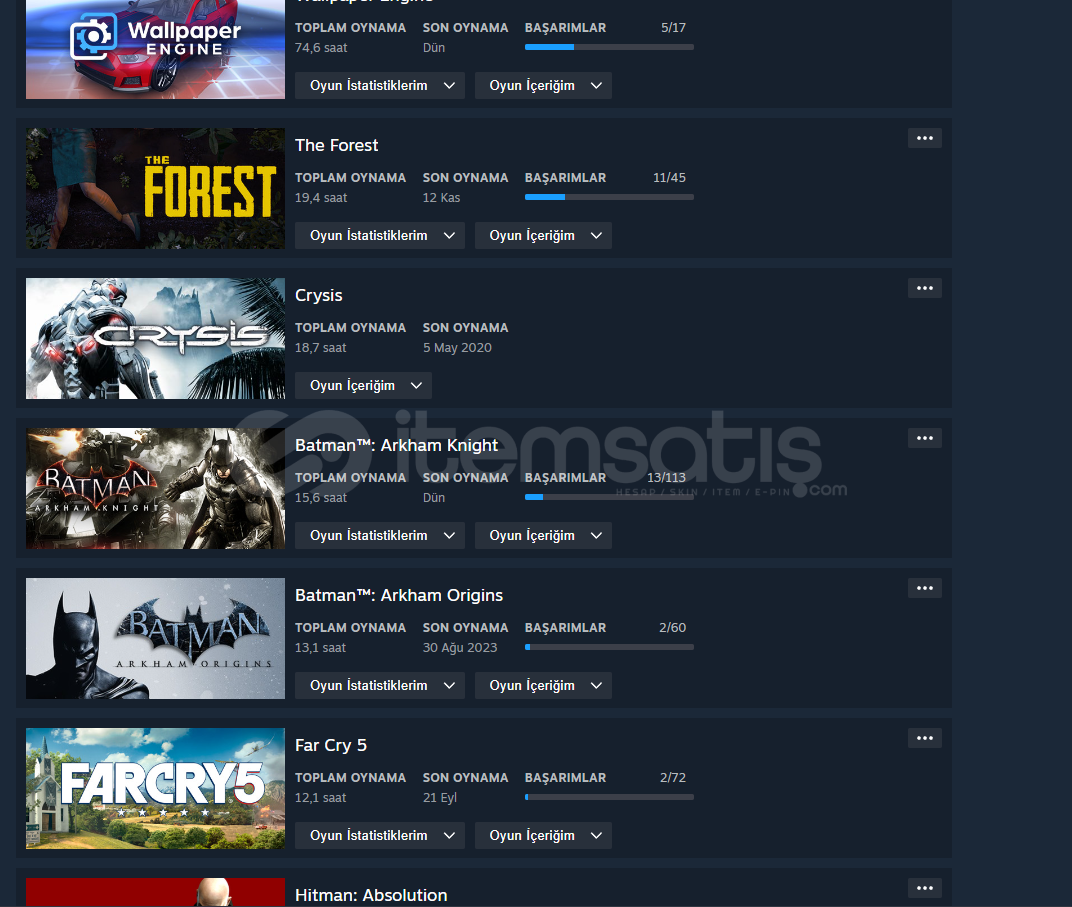Click the 74,6 saat playtime value
This screenshot has height=907, width=1072.
[x=321, y=48]
